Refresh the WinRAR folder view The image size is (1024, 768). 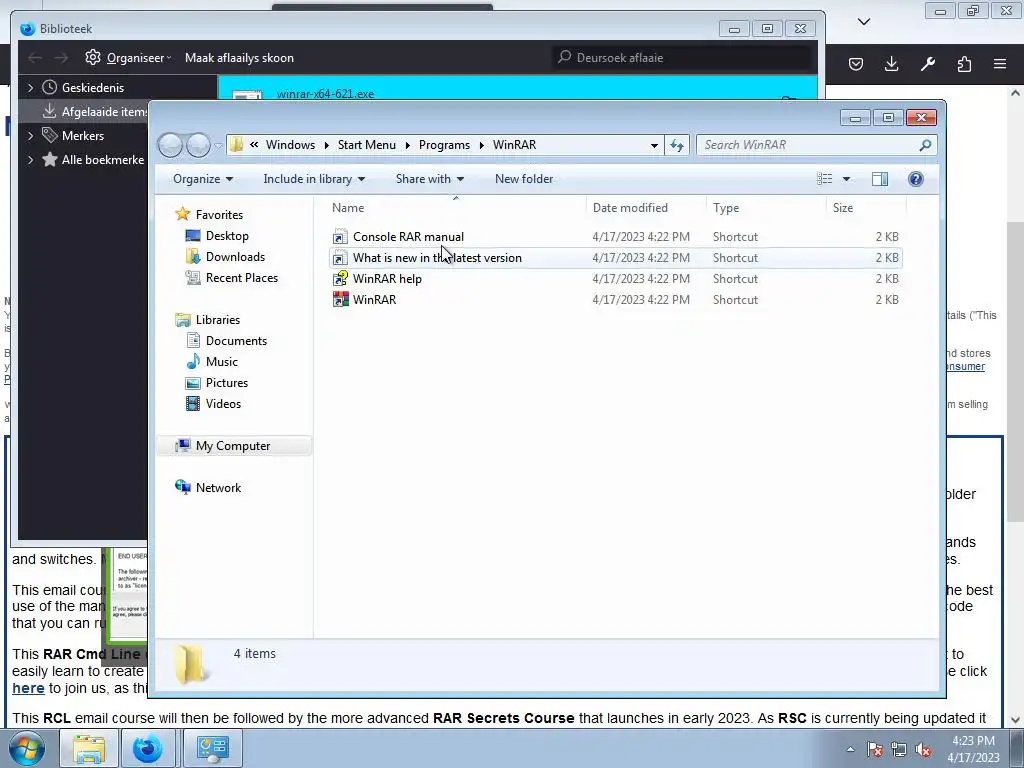677,145
